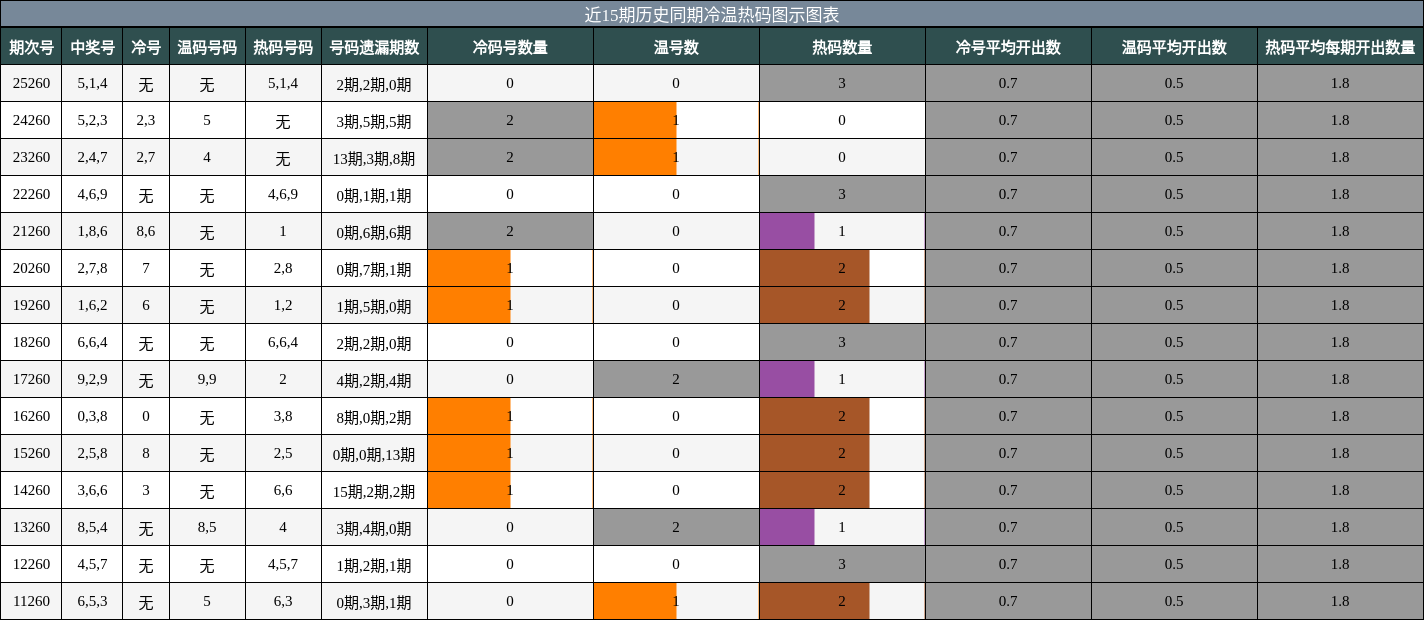The height and width of the screenshot is (620, 1424).
Task: Click the 期次号 column header
Action: [x=31, y=47]
